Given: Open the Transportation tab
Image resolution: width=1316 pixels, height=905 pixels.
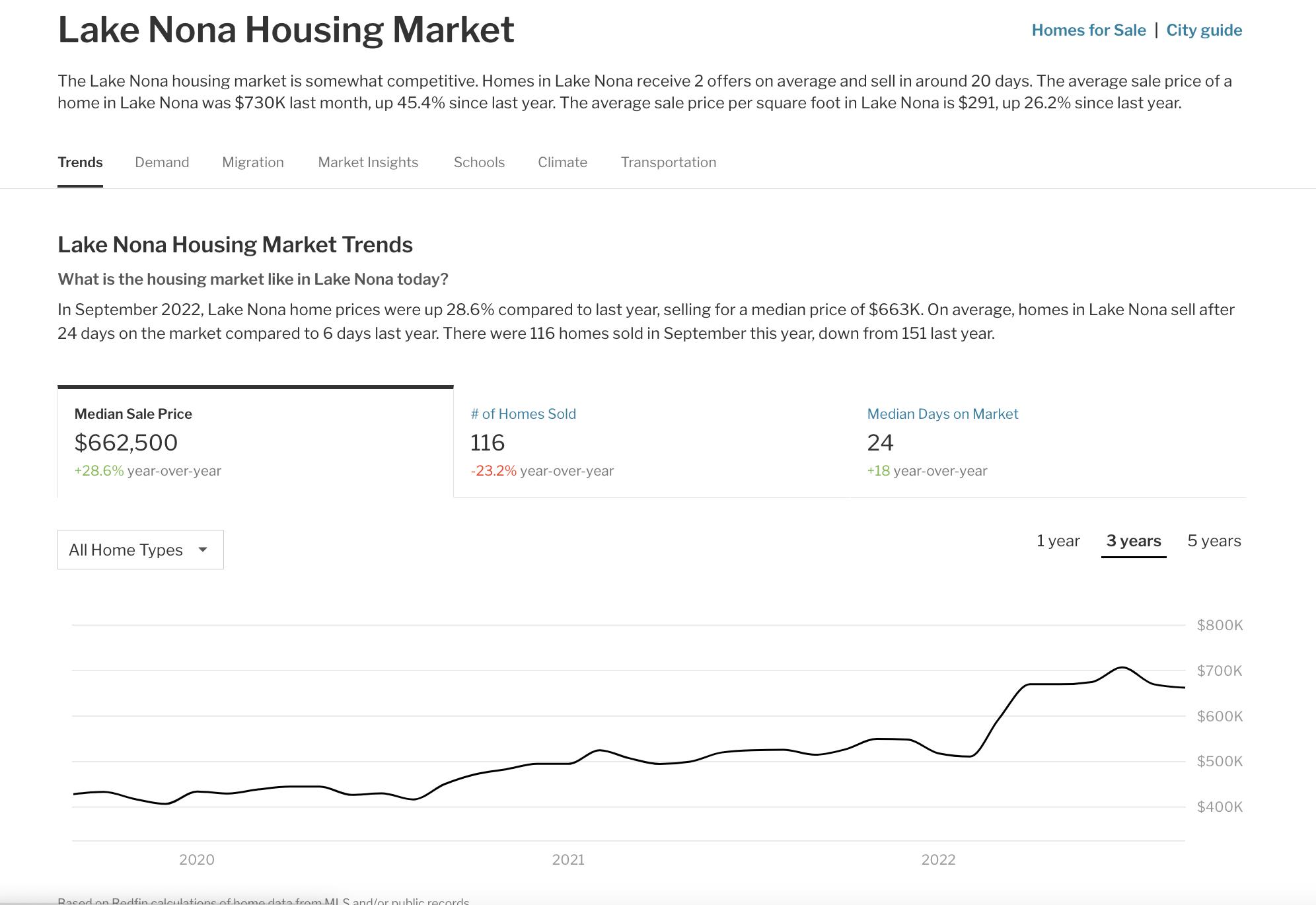Looking at the screenshot, I should click(669, 163).
